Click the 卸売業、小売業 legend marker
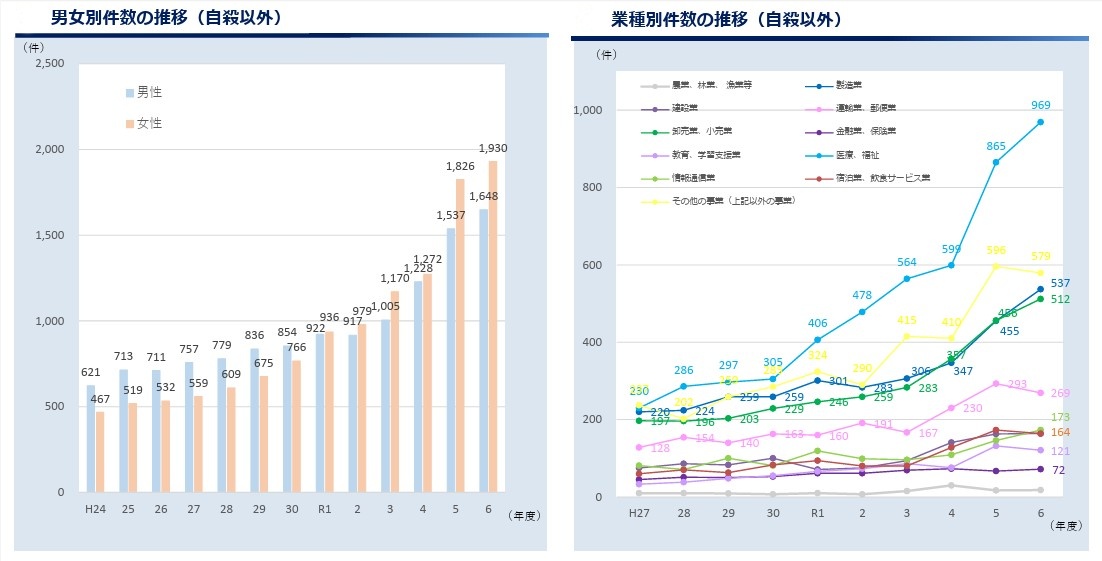 655,132
